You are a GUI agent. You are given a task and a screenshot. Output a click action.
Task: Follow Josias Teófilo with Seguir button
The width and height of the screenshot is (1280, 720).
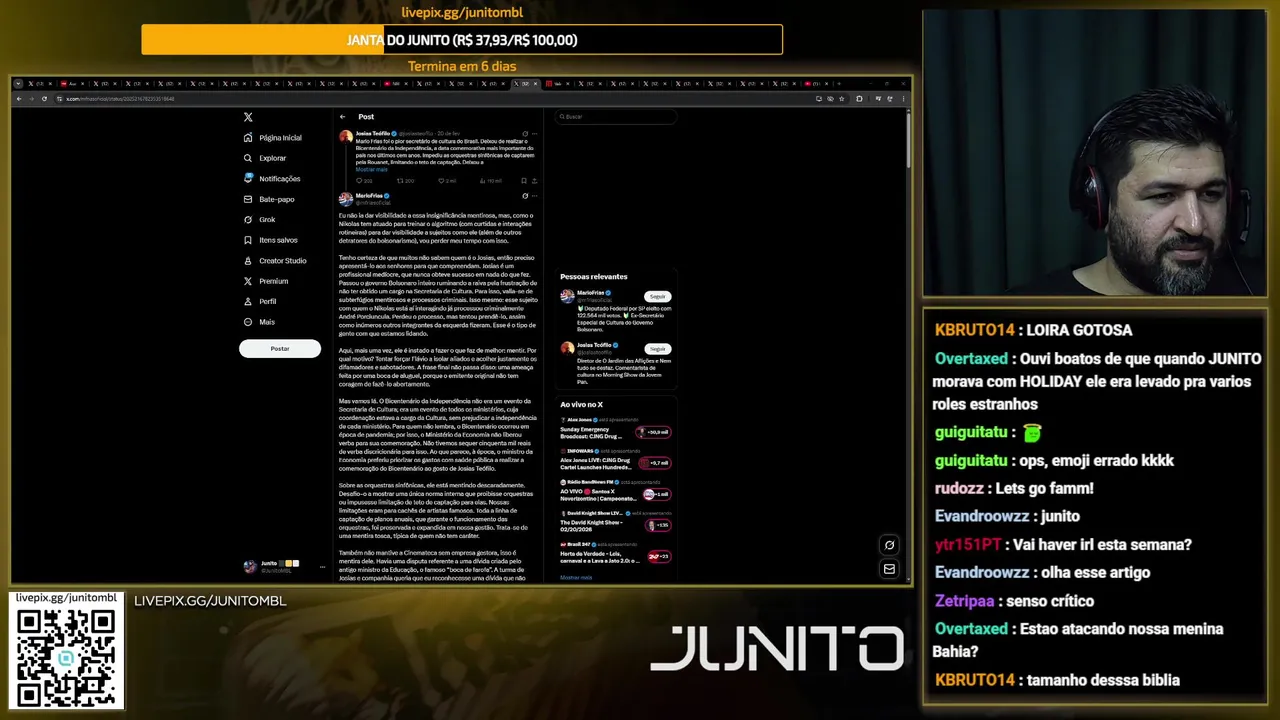658,349
